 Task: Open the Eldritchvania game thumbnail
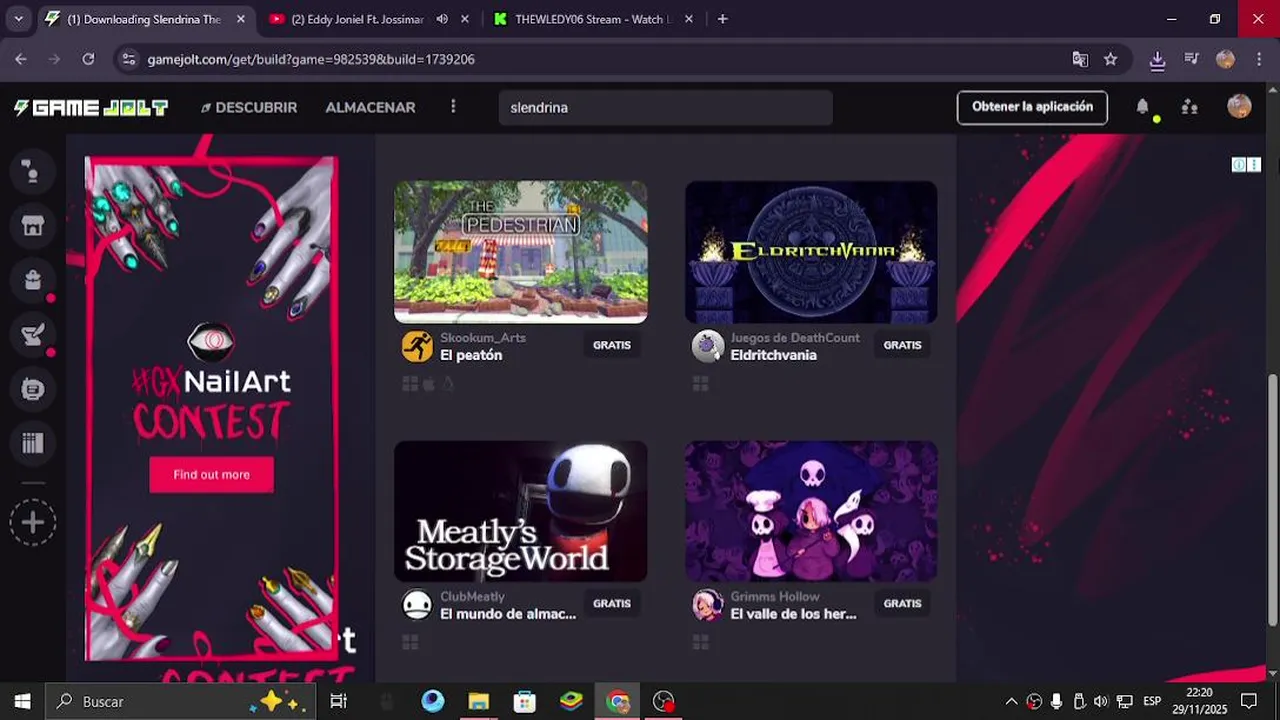click(x=811, y=252)
